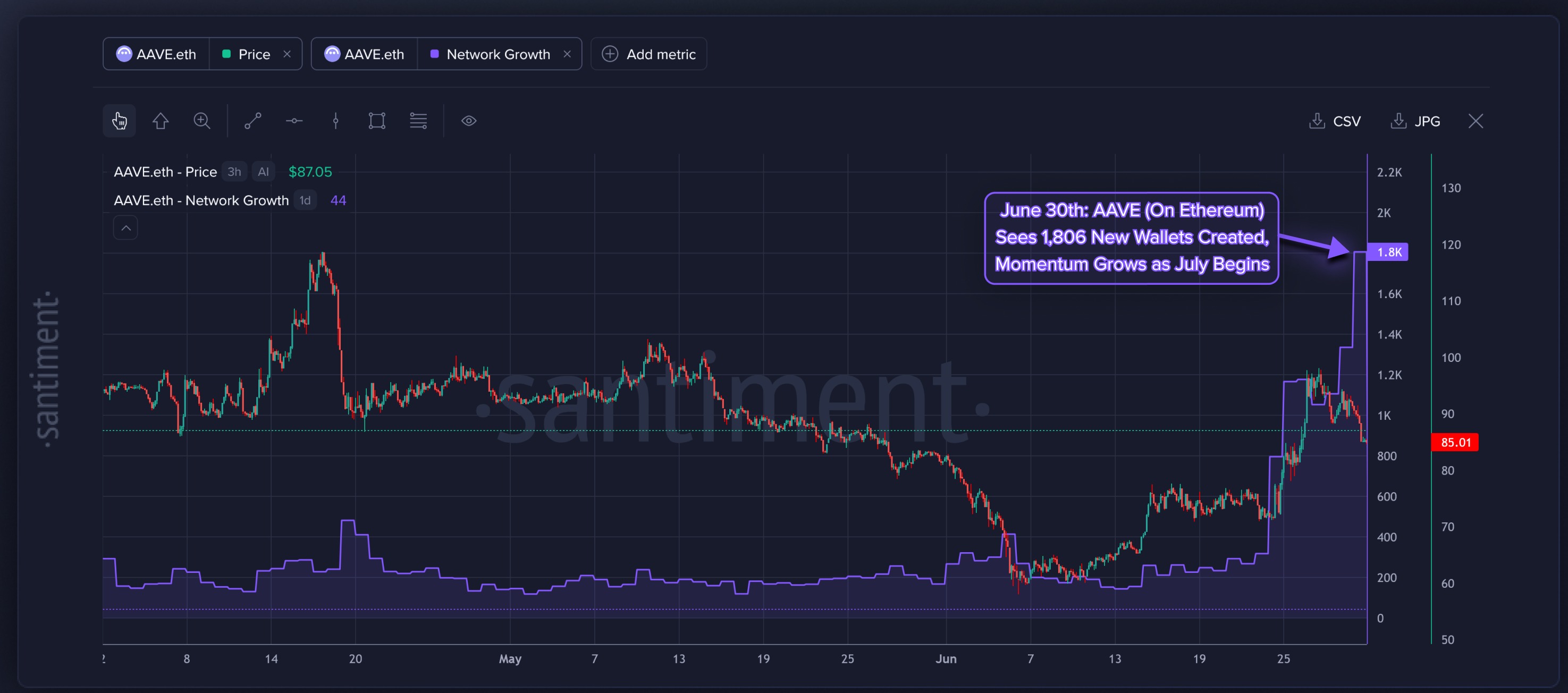
Task: Select the trend line drawing tool
Action: click(253, 121)
